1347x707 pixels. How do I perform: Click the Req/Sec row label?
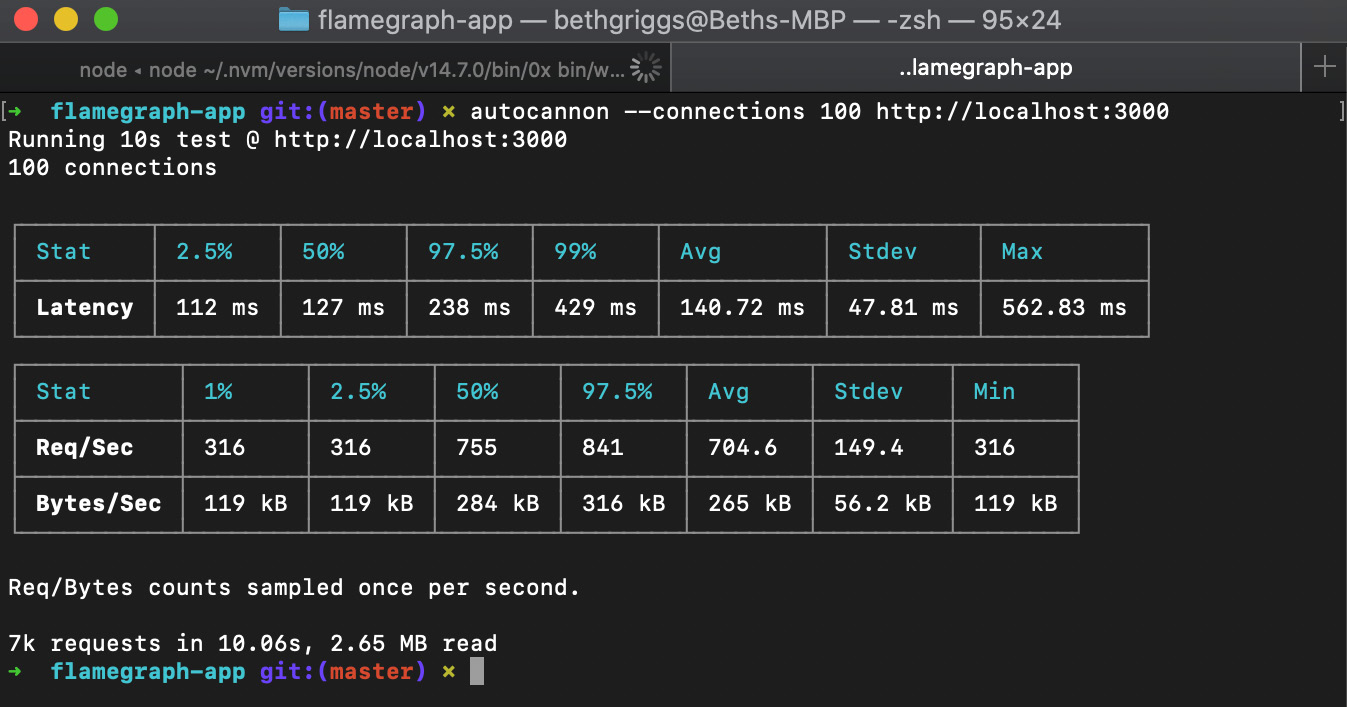84,448
